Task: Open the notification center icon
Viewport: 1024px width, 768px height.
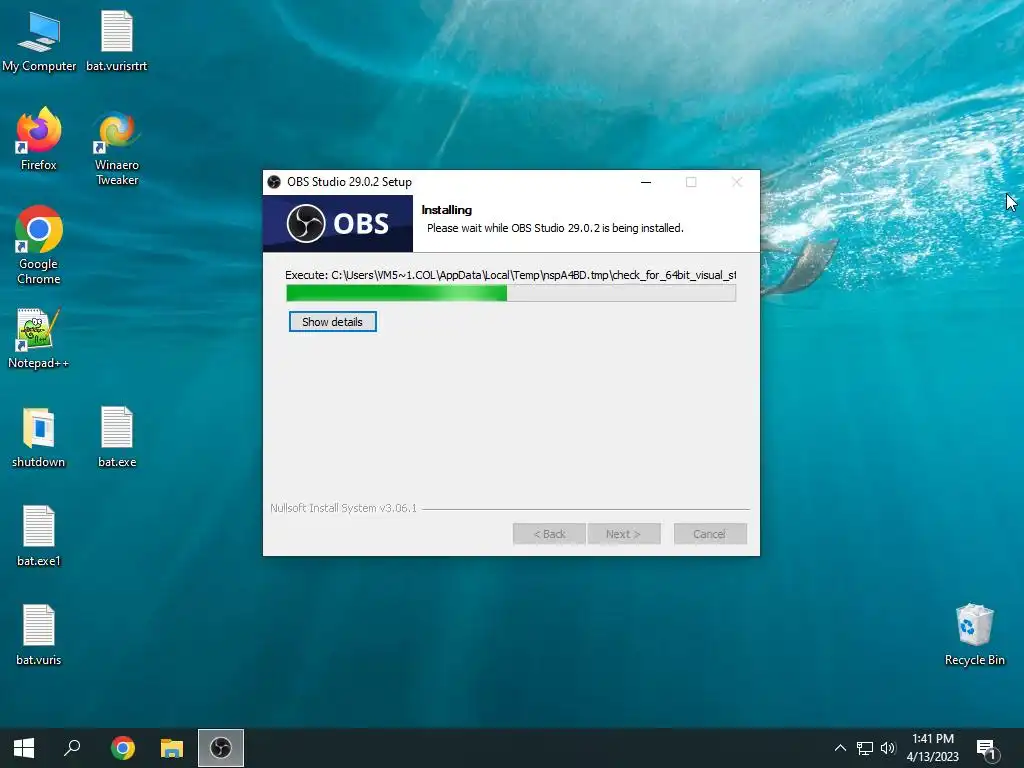Action: (x=986, y=748)
